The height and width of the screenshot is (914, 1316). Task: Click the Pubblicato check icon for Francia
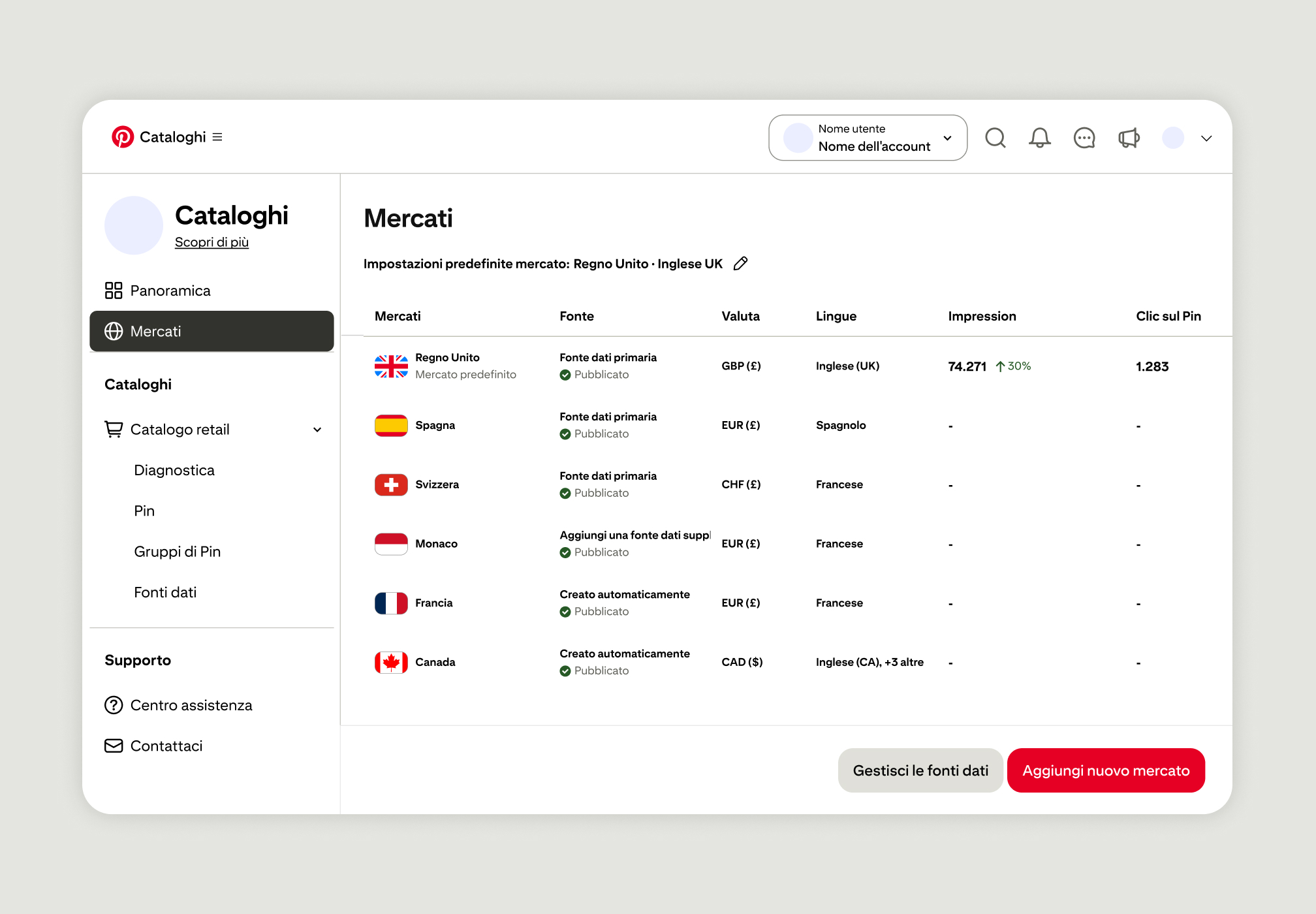tap(565, 612)
